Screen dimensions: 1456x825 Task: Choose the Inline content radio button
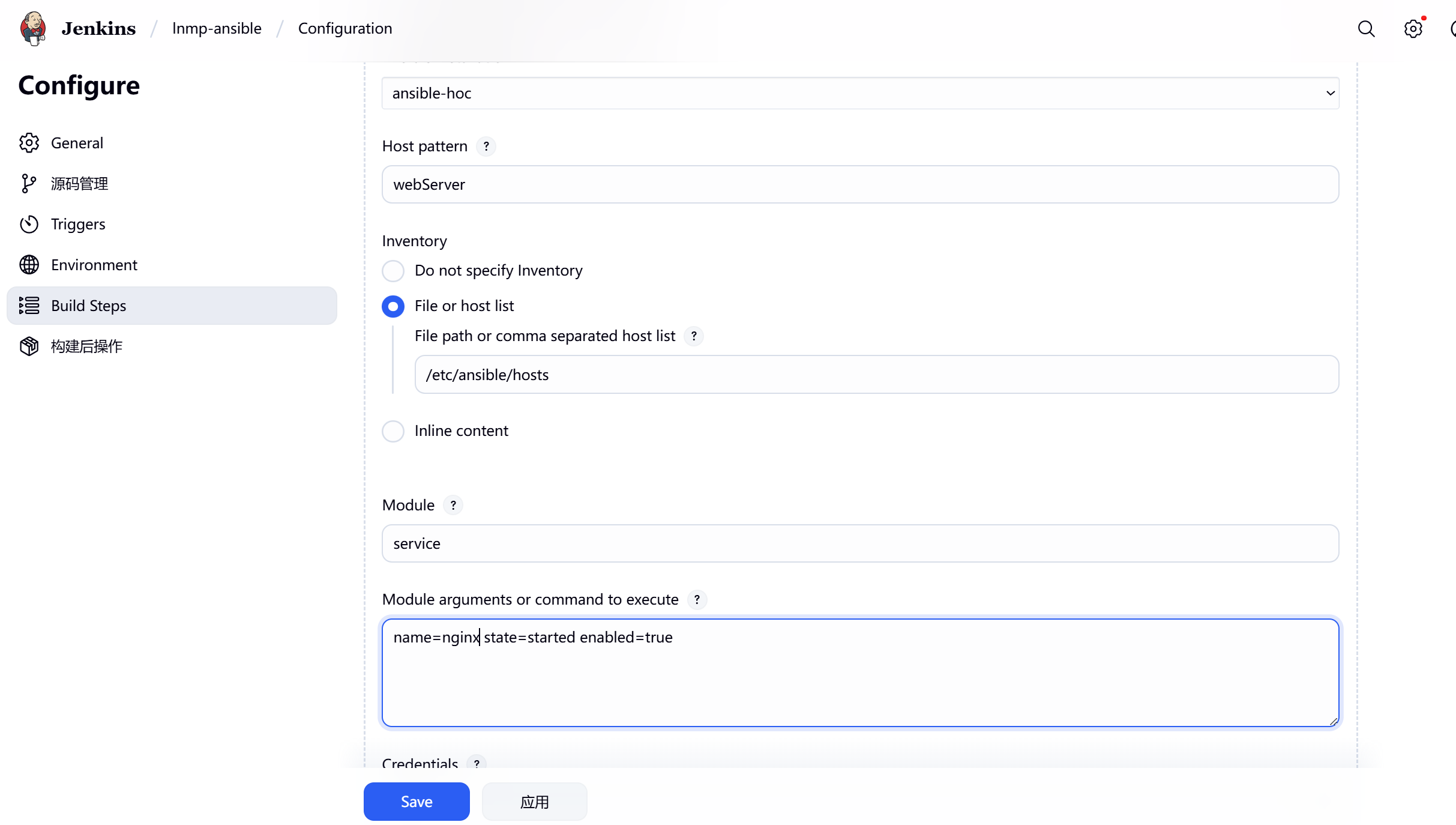pyautogui.click(x=393, y=431)
